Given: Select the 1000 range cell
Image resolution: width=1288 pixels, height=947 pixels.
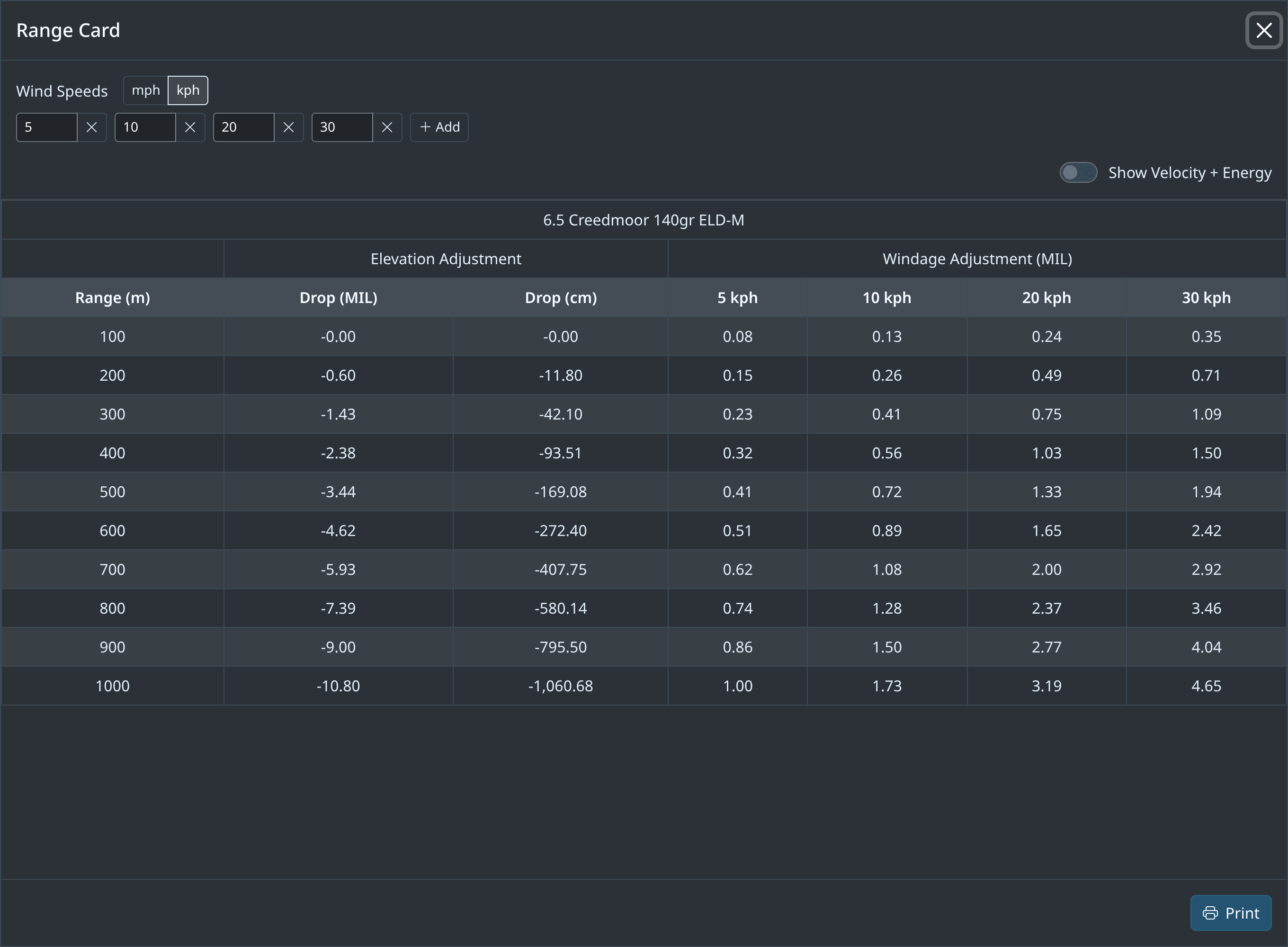Looking at the screenshot, I should click(112, 686).
